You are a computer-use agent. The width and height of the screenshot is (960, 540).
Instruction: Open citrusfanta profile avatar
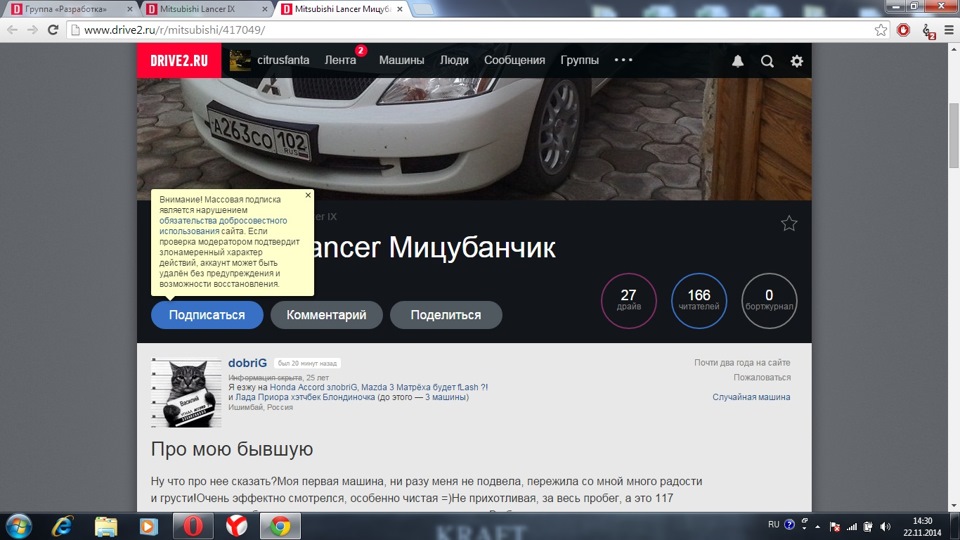240,61
